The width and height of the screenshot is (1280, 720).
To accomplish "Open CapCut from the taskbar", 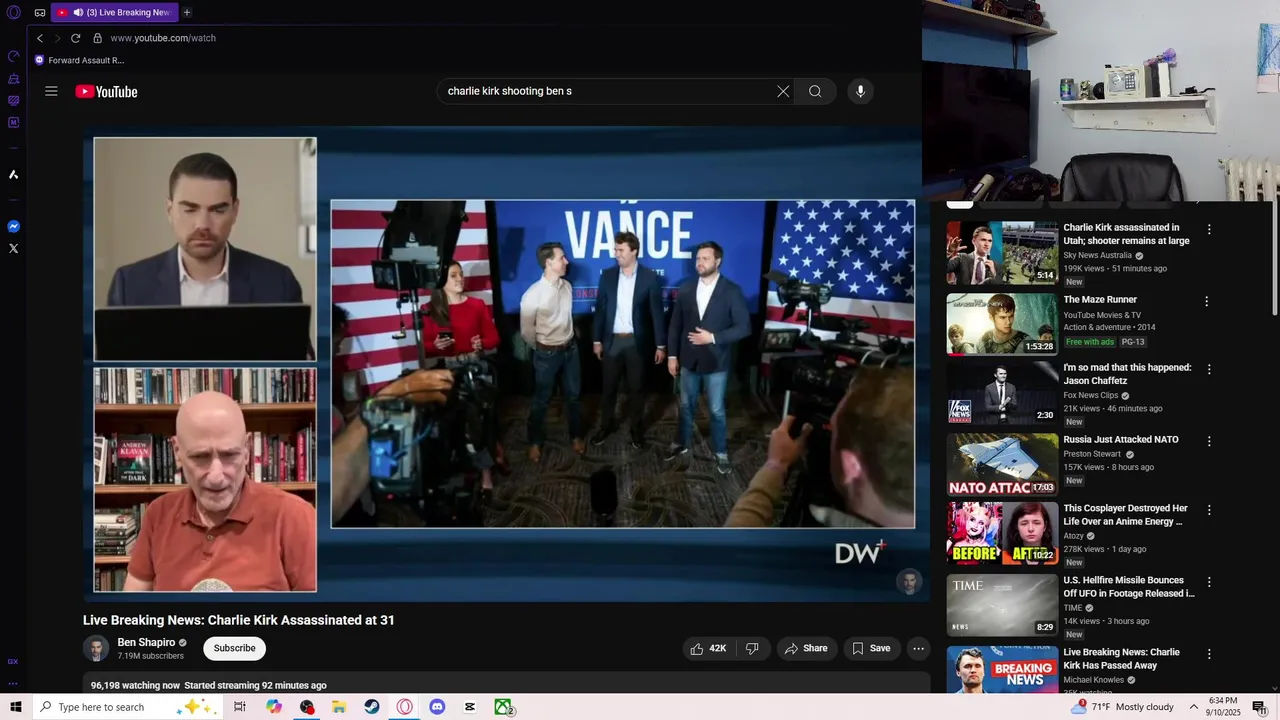I will pyautogui.click(x=470, y=707).
